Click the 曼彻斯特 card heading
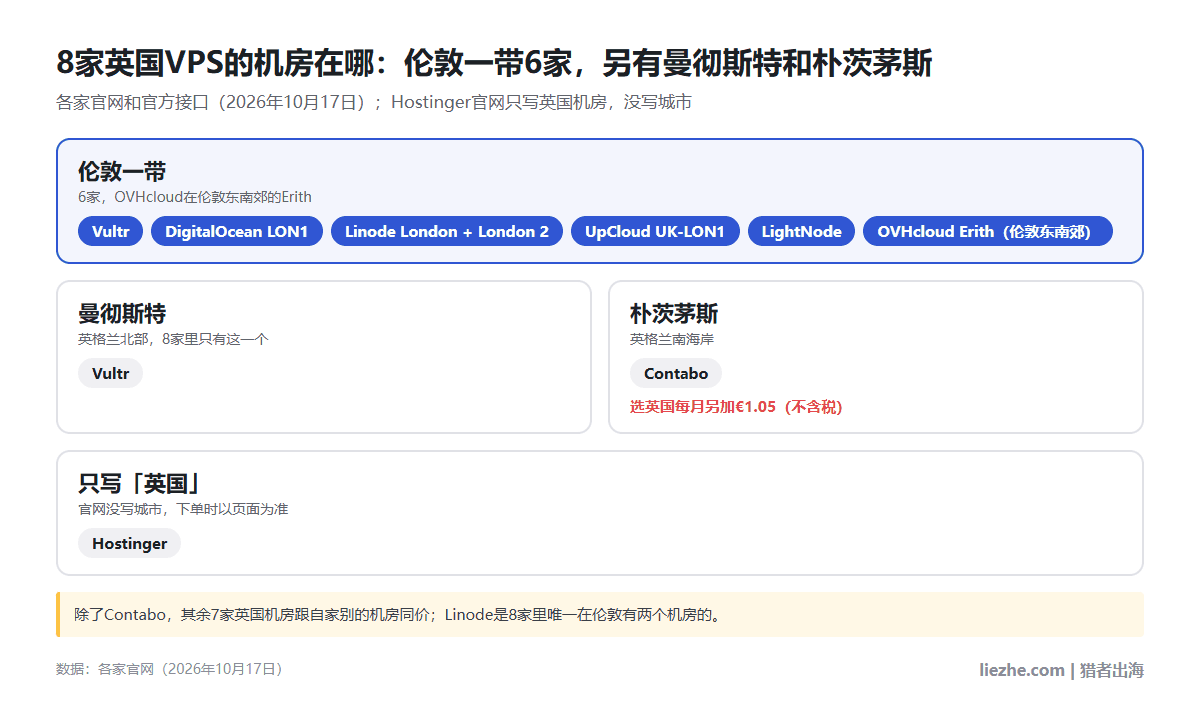1200x724 pixels. point(122,313)
